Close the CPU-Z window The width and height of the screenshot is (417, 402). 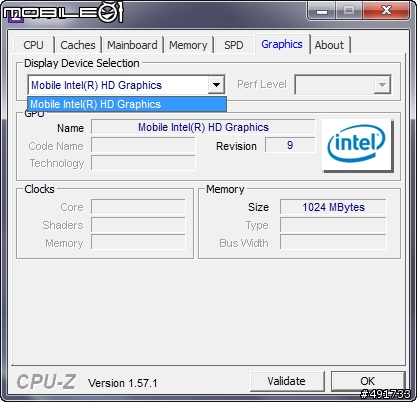tap(386, 10)
